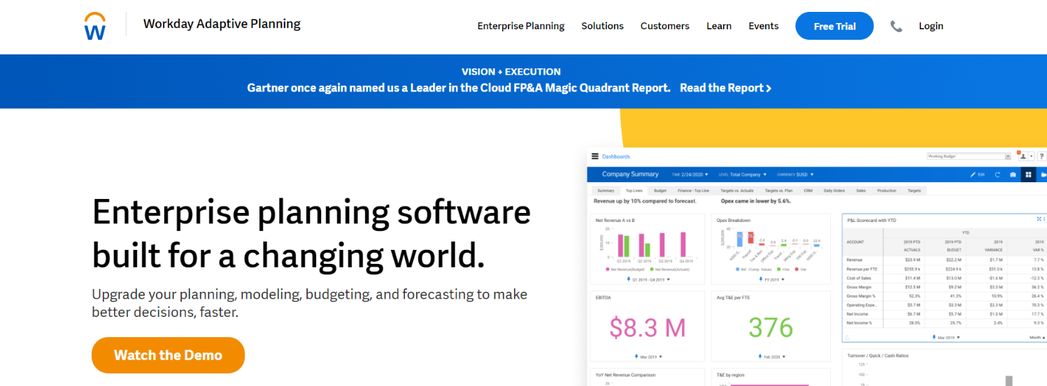The image size is (1047, 386).
Task: Click the Net Income scorecard row
Action: [x=945, y=313]
